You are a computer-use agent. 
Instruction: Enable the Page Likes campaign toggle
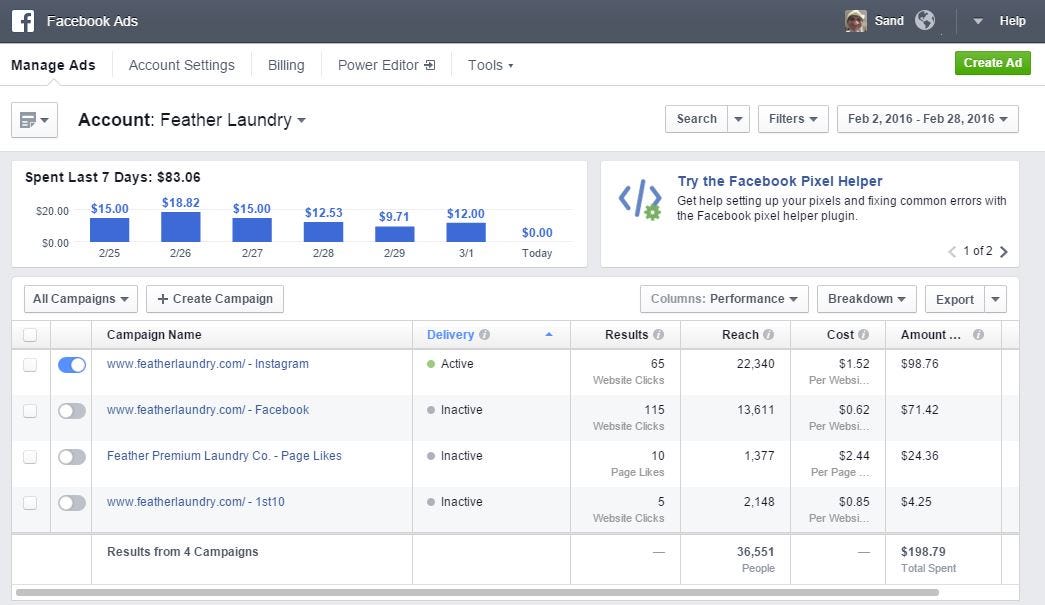[72, 457]
